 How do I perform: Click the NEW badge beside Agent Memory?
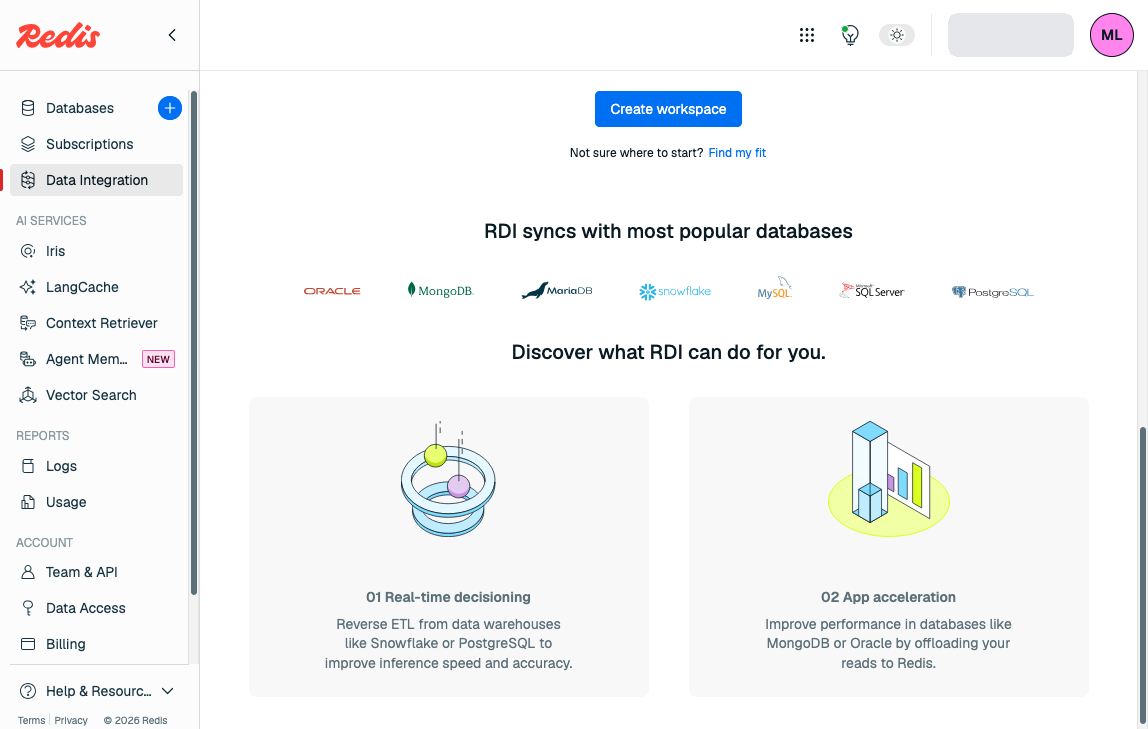[158, 359]
